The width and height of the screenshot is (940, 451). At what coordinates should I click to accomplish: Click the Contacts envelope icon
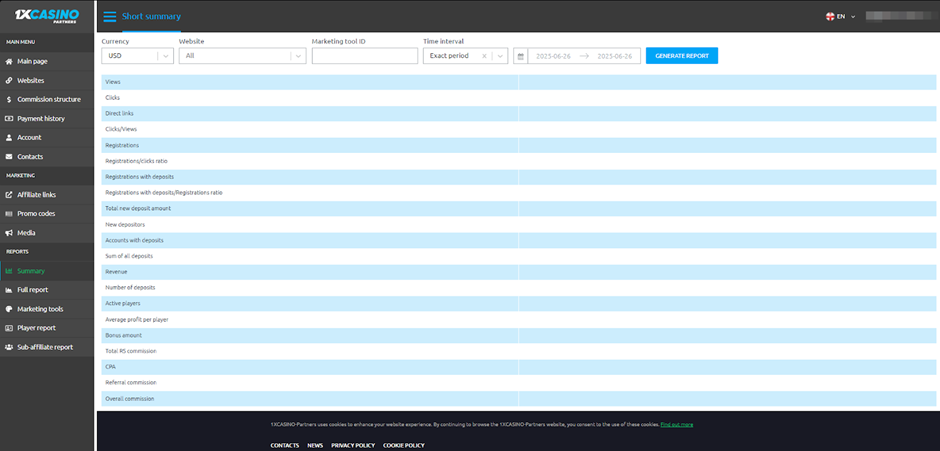tap(9, 157)
